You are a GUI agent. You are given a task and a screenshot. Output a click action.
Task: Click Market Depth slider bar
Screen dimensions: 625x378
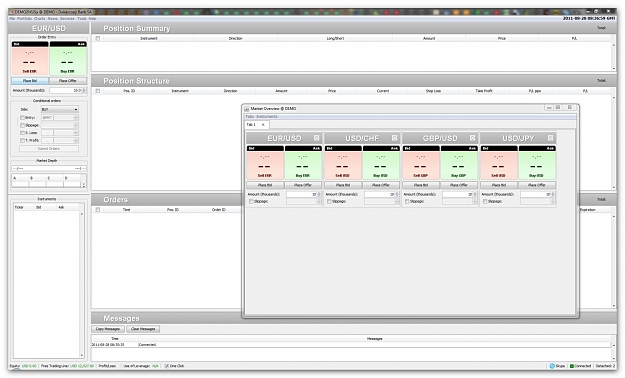click(49, 168)
